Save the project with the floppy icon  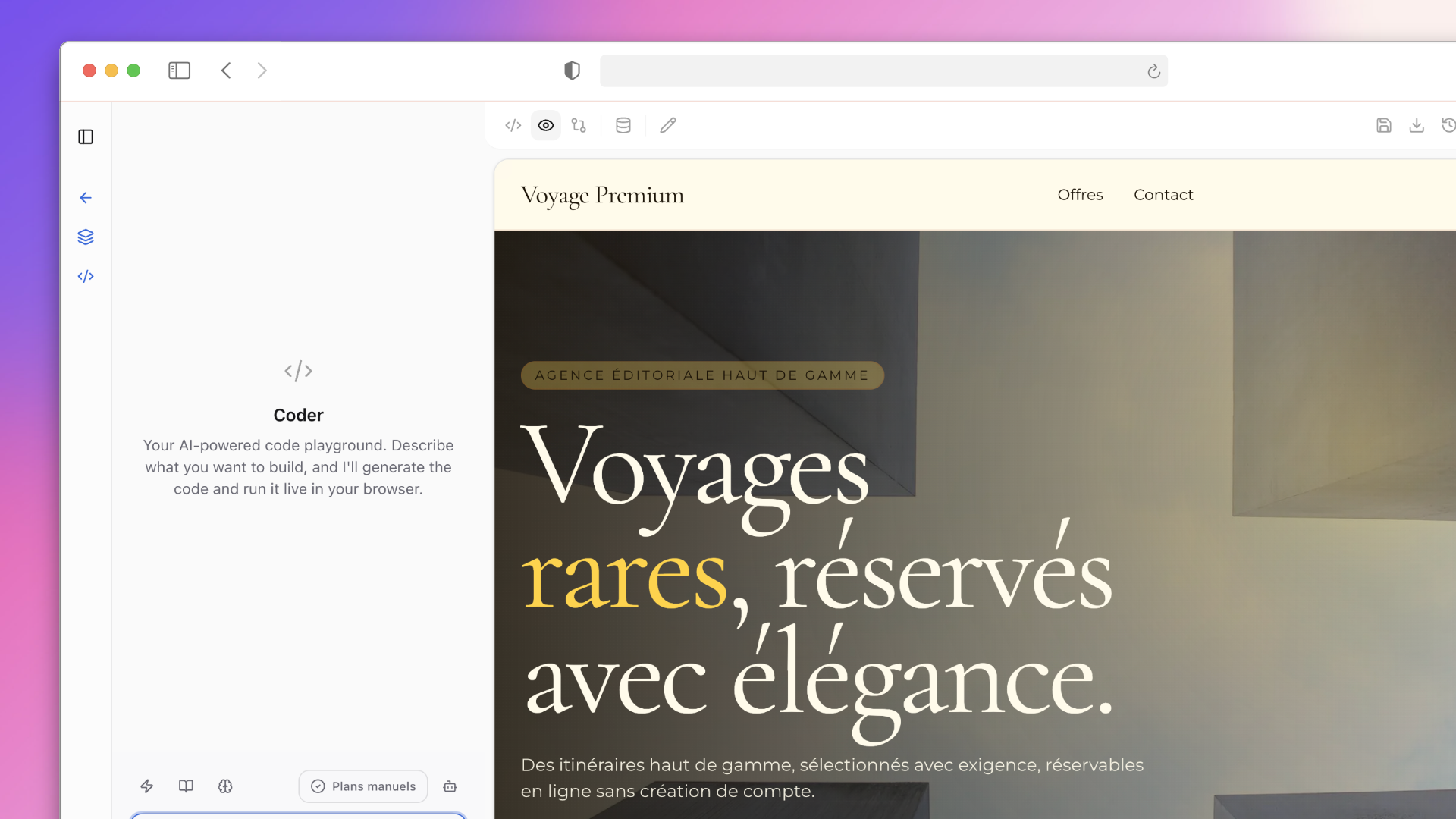[x=1384, y=125]
